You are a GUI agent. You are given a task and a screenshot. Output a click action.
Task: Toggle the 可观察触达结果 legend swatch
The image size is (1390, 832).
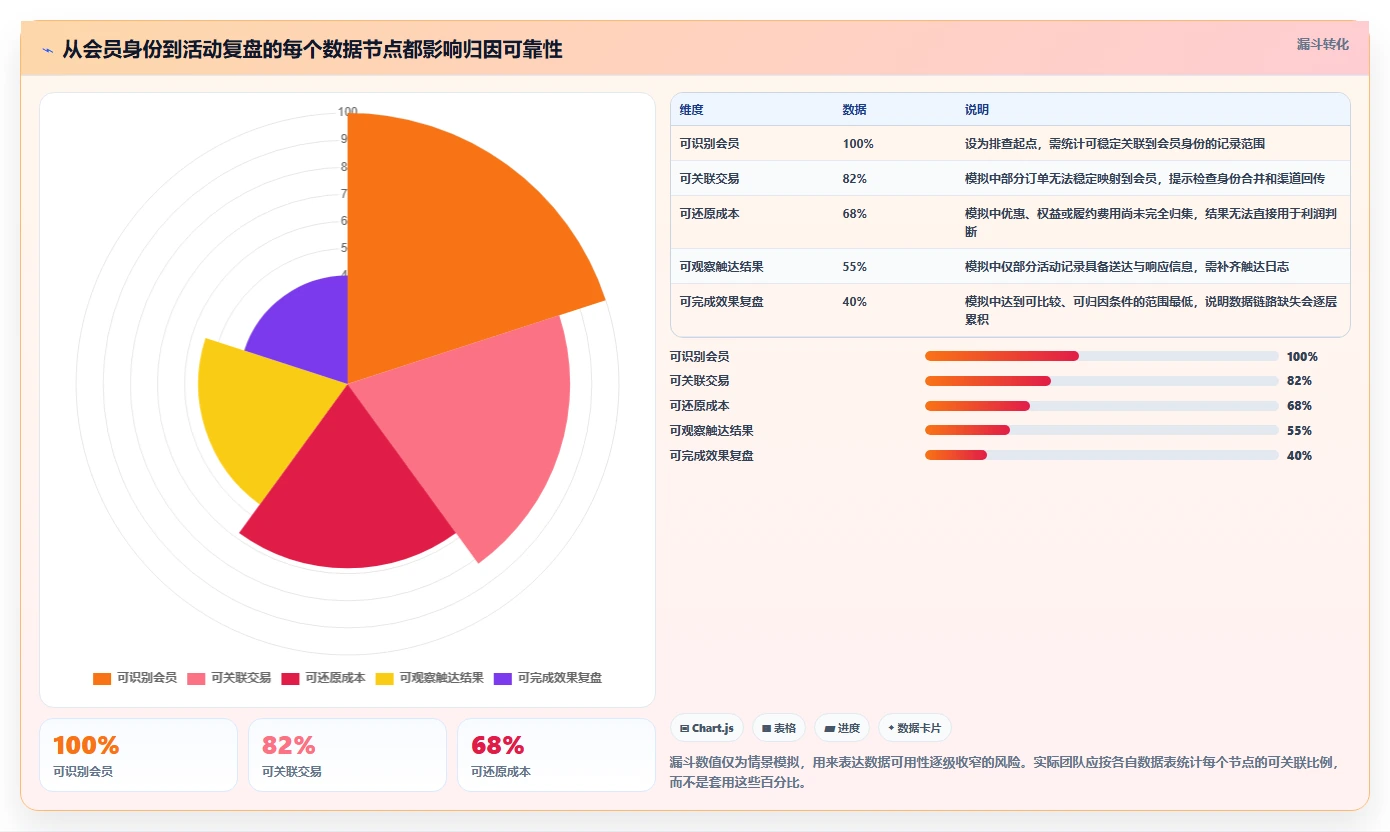pos(385,678)
